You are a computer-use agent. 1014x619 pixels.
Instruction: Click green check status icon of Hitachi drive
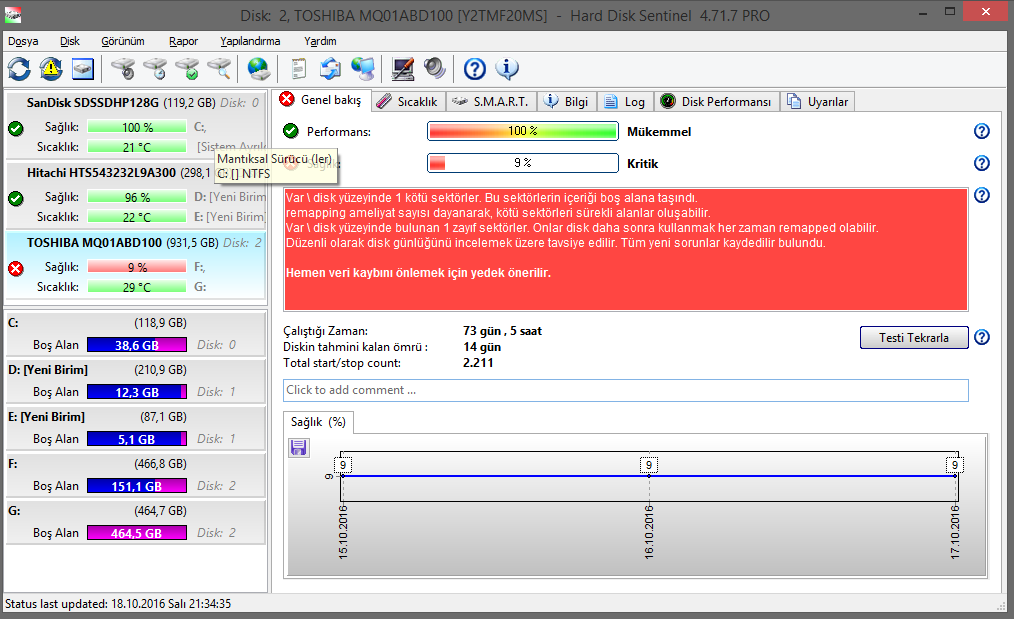tap(16, 198)
